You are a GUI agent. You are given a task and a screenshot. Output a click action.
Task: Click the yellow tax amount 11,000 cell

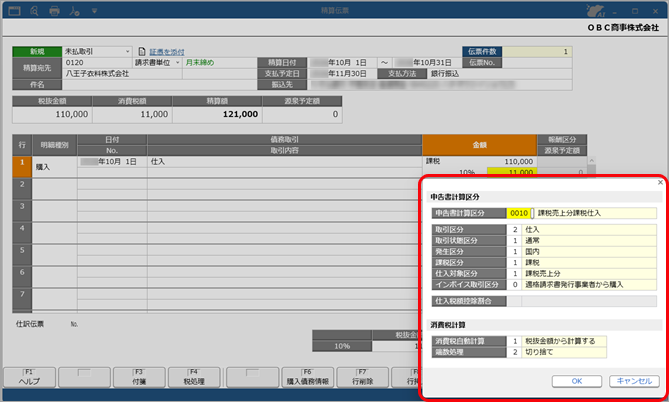[x=511, y=172]
